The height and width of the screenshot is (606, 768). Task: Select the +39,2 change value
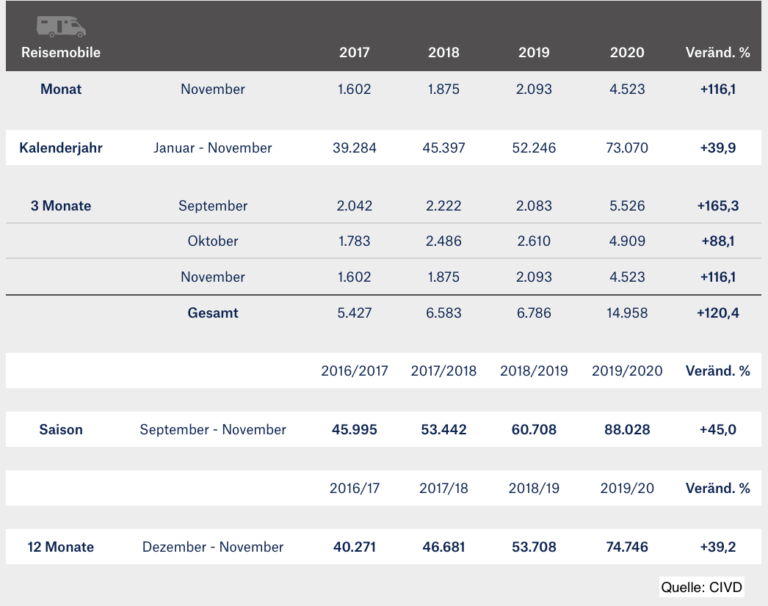tap(718, 547)
